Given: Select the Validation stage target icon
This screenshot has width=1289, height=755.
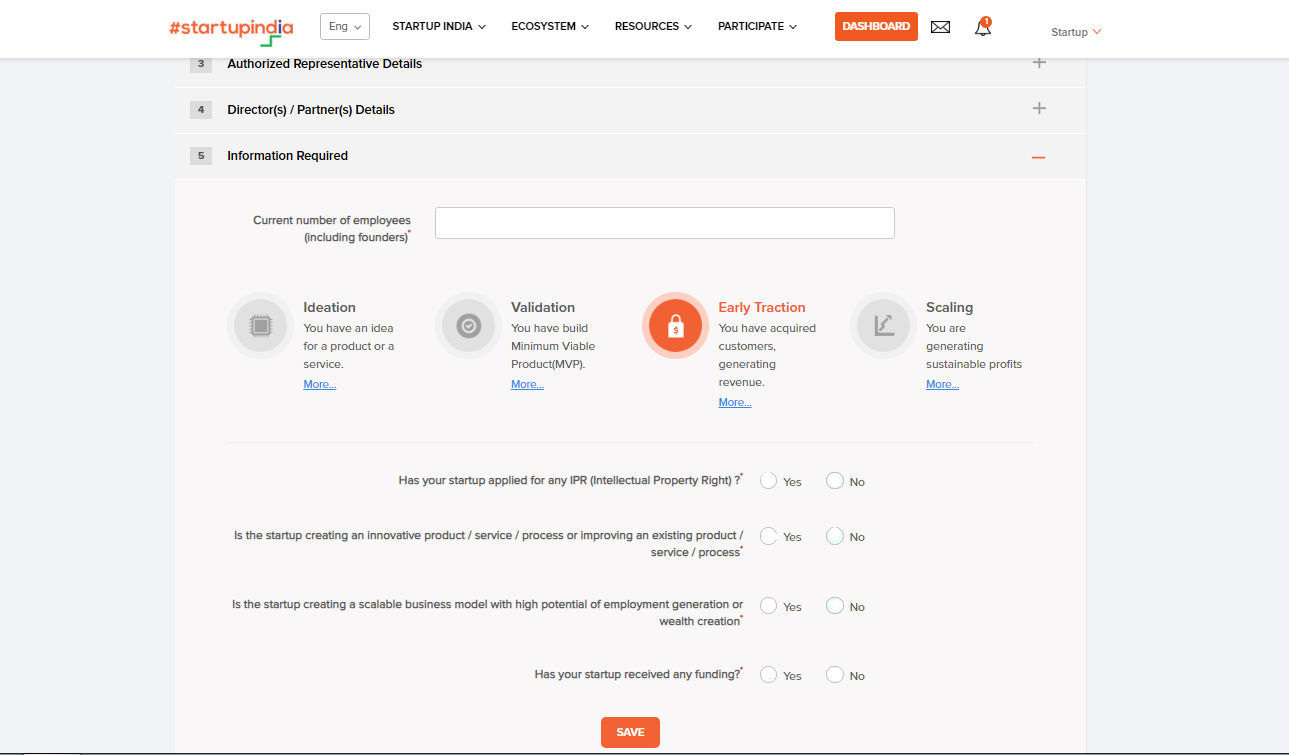Looking at the screenshot, I should click(x=467, y=325).
